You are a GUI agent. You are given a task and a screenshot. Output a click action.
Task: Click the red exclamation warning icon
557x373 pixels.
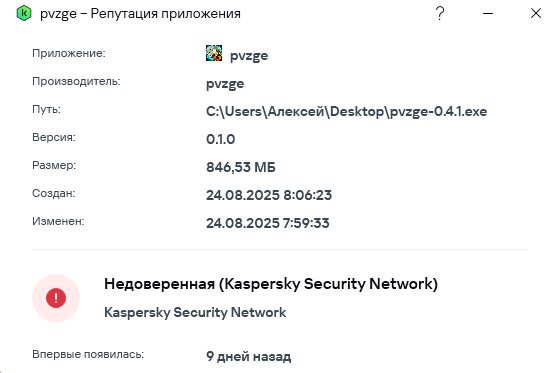[56, 298]
